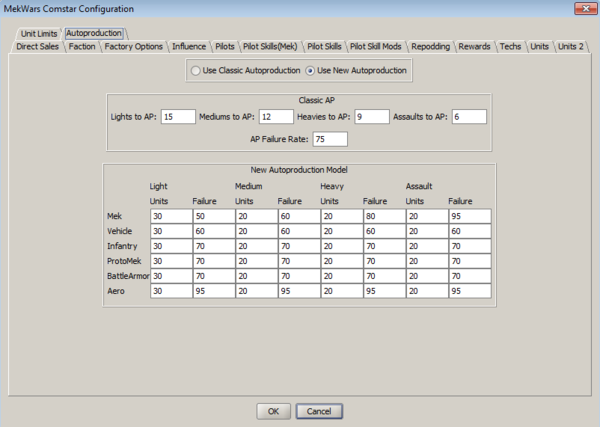
Task: Select Aero Assault Failure field
Action: point(468,291)
